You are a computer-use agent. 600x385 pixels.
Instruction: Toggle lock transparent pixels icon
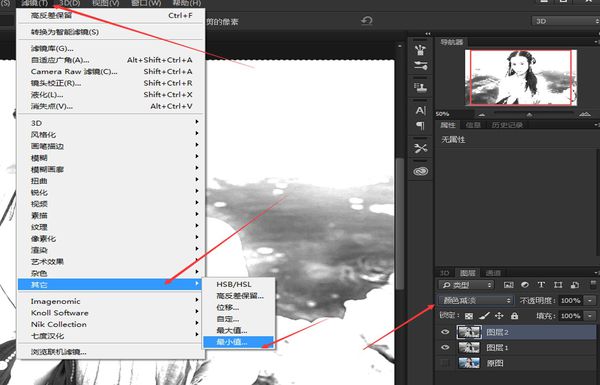(x=469, y=316)
